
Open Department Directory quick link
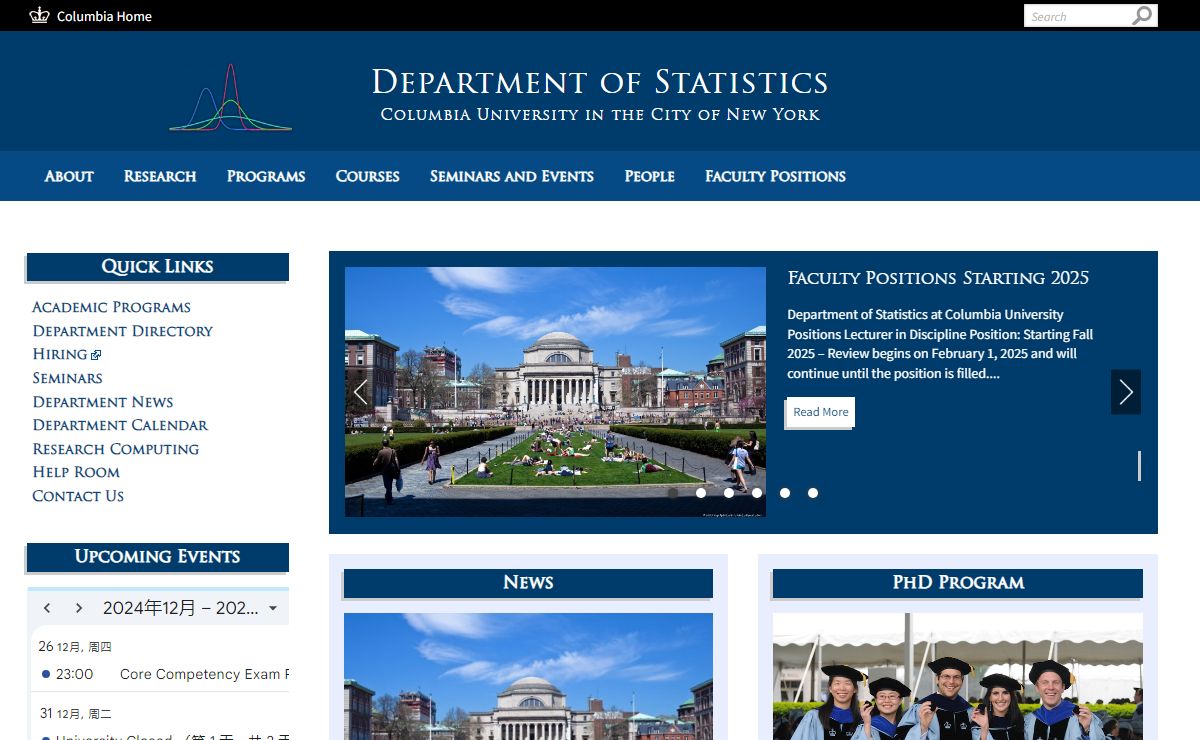click(122, 331)
